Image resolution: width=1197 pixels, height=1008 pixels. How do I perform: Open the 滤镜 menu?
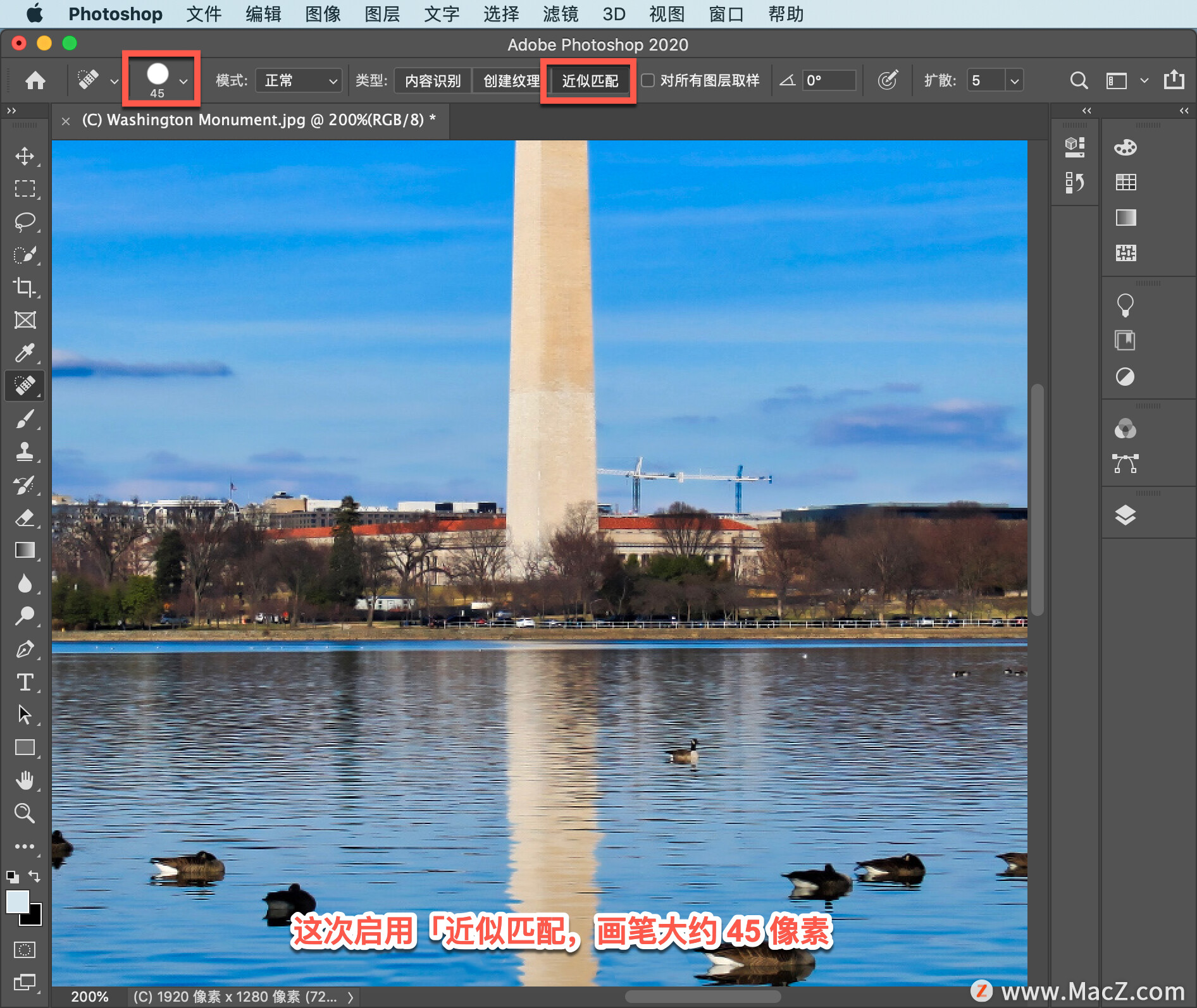pos(561,14)
